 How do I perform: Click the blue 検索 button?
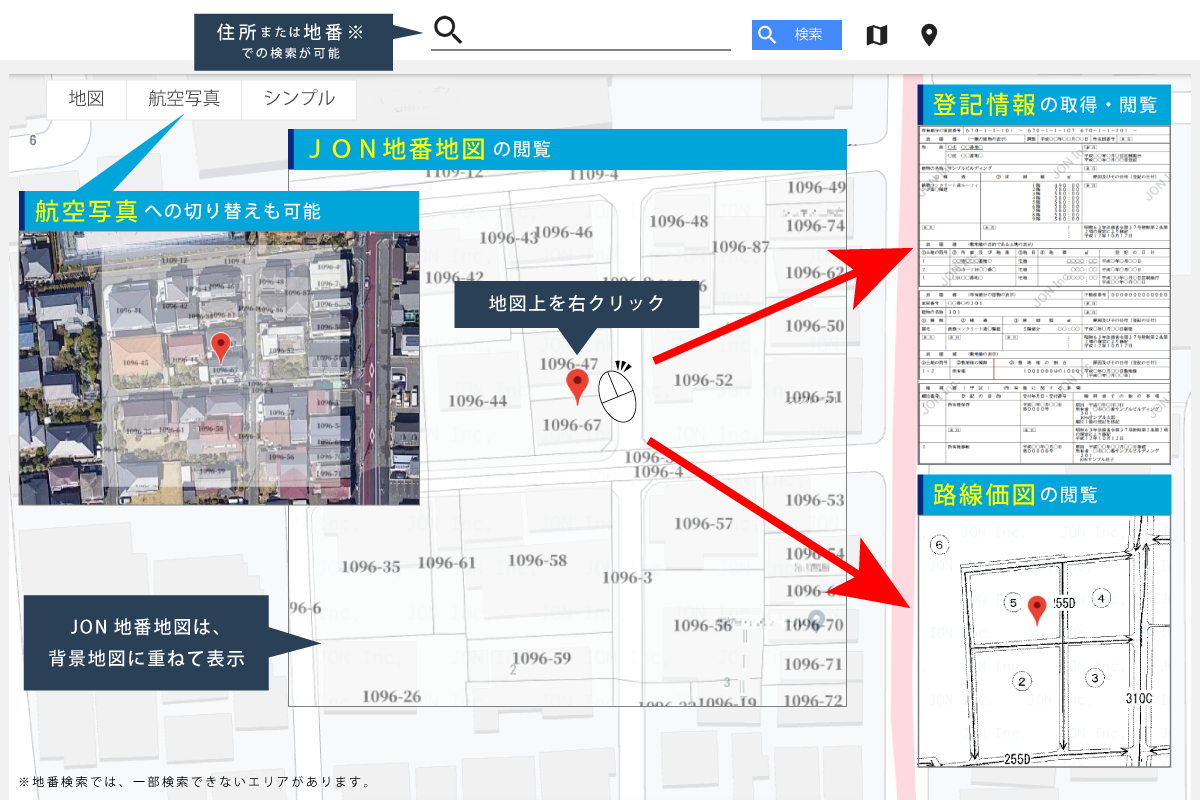797,35
